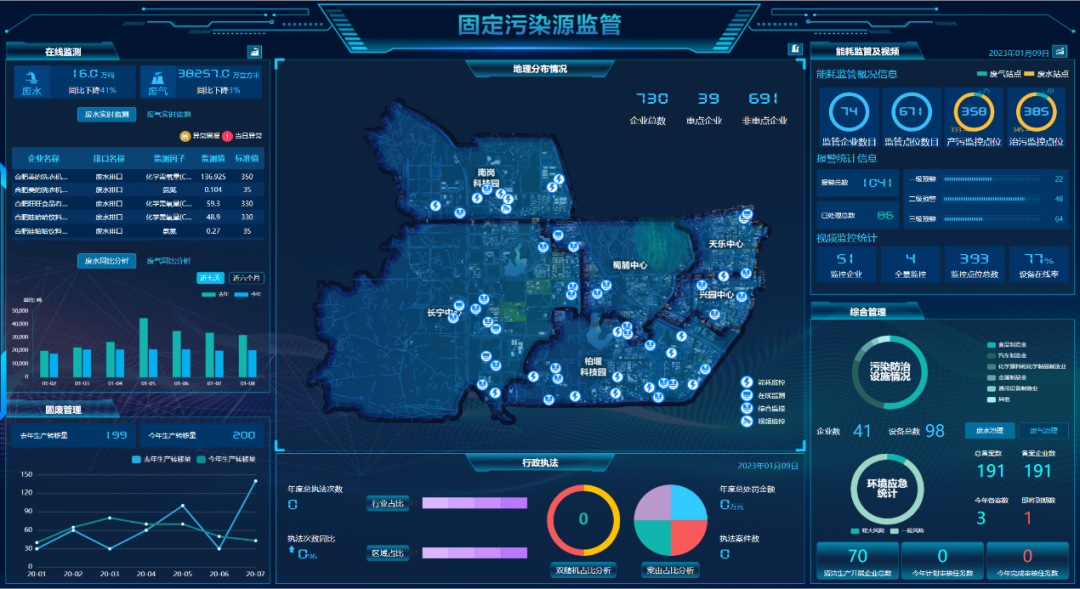Select the 废气治理 tab
This screenshot has height=589, width=1080.
[x=1043, y=431]
